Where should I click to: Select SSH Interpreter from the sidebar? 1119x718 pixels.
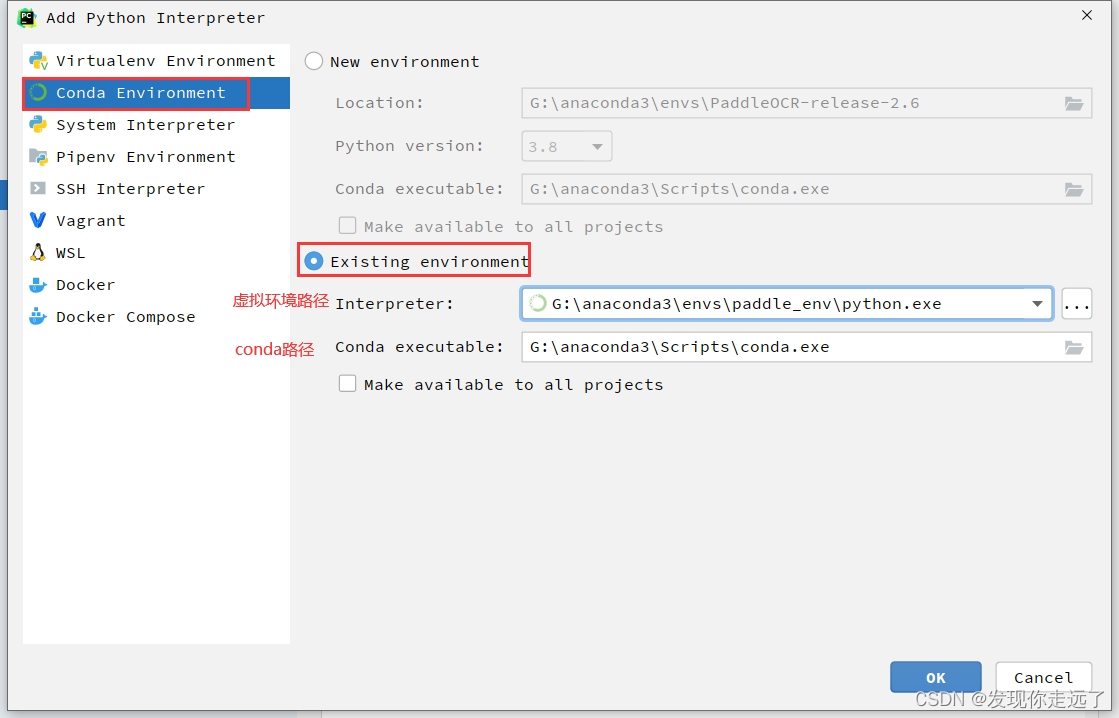click(40, 188)
